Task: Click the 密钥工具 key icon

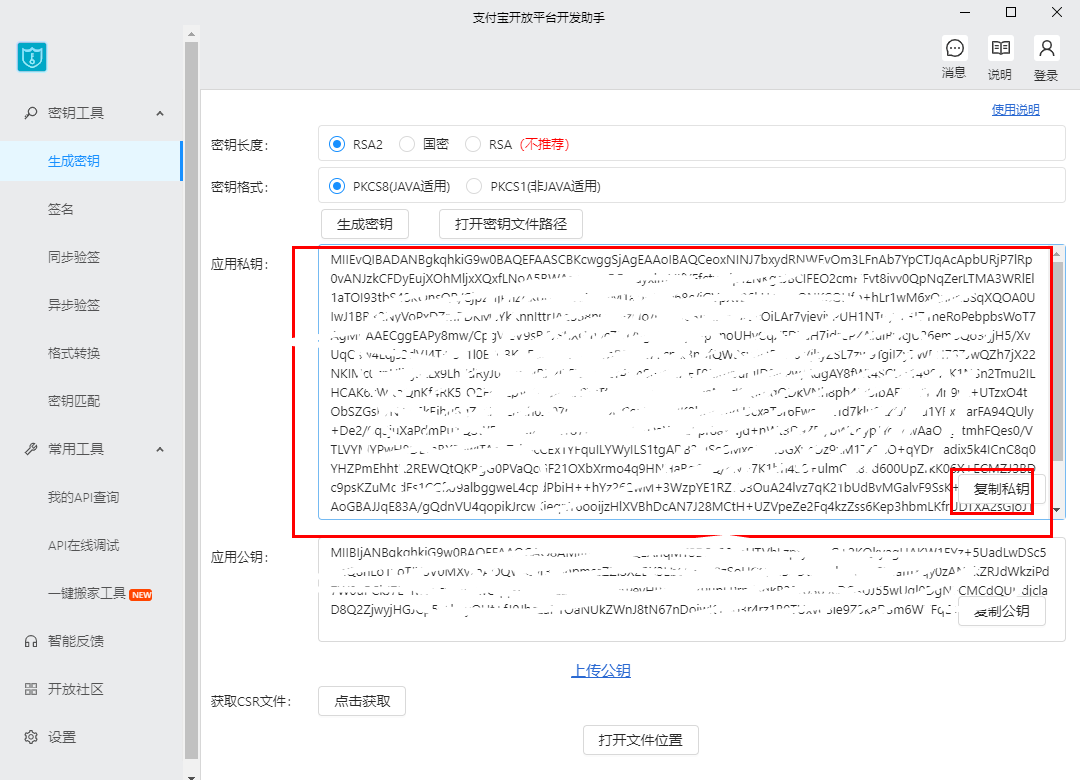Action: click(31, 113)
